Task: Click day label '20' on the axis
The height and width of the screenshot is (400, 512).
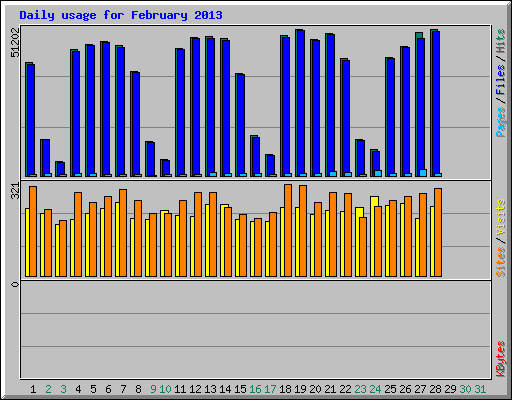Action: click(315, 389)
